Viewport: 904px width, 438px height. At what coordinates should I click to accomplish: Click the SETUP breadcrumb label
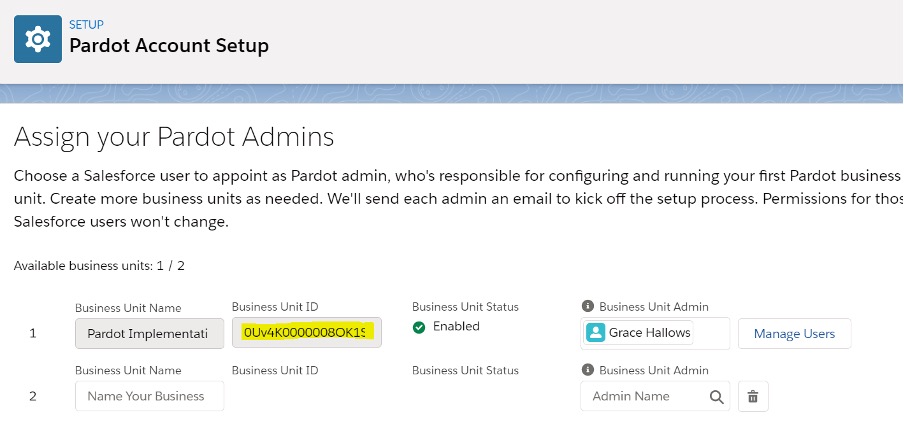click(86, 25)
